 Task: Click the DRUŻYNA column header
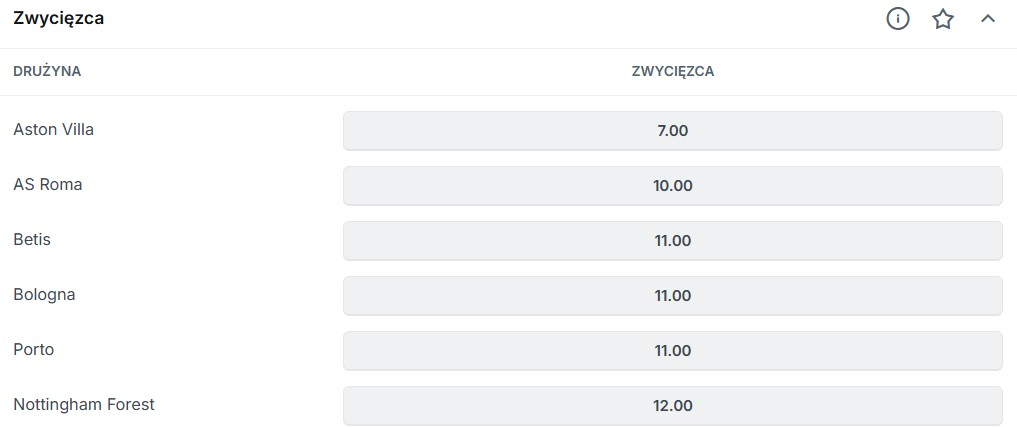(x=47, y=71)
